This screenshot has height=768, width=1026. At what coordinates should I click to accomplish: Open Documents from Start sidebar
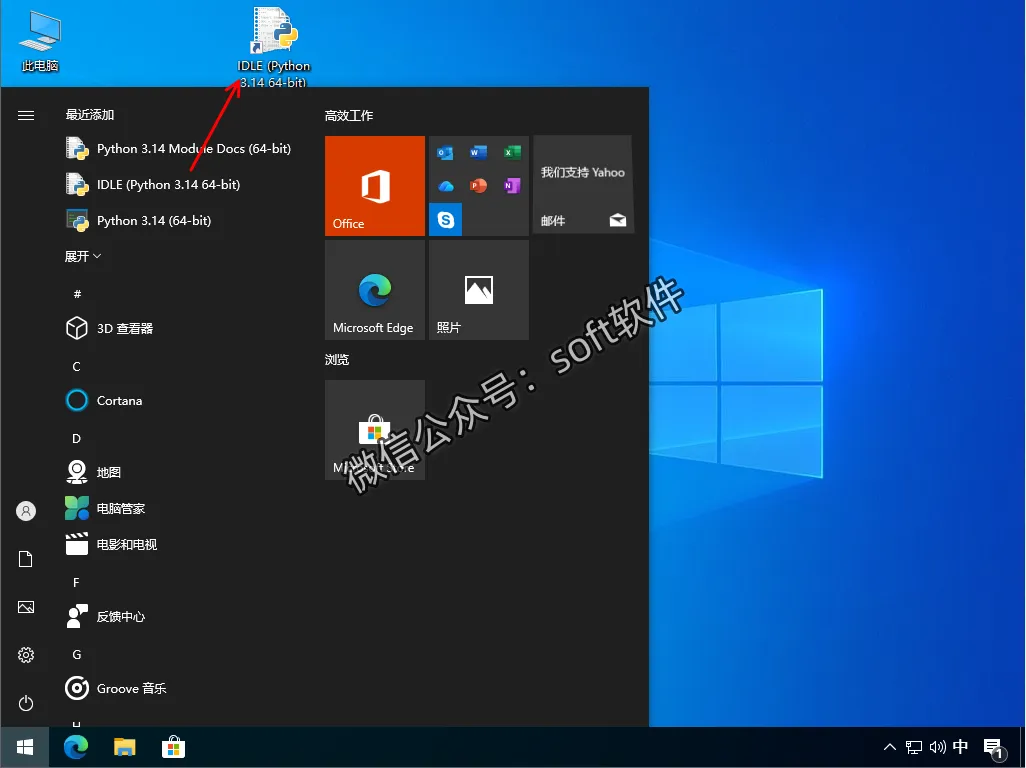[26, 559]
